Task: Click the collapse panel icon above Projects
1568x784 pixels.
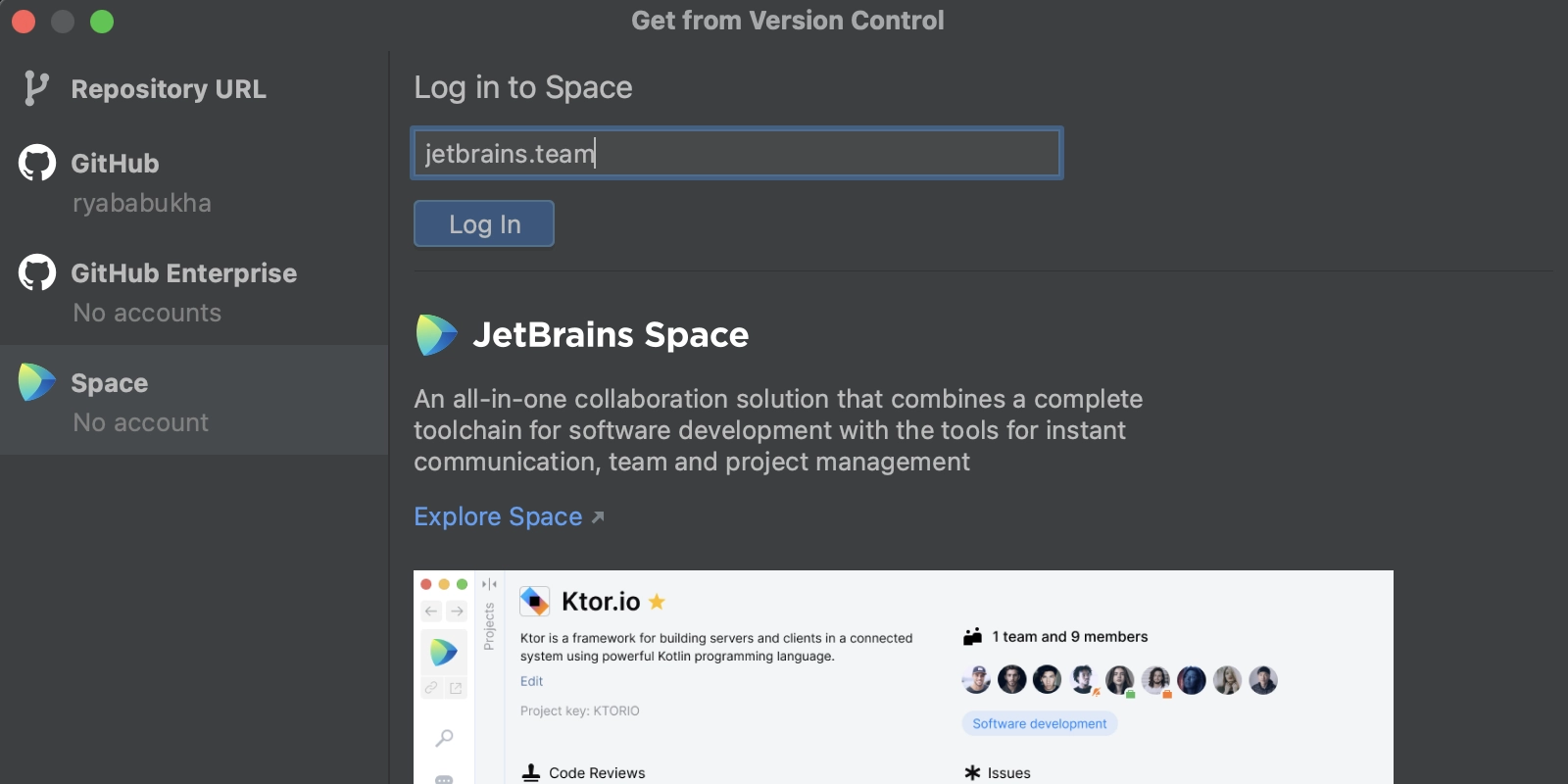Action: pos(489,584)
